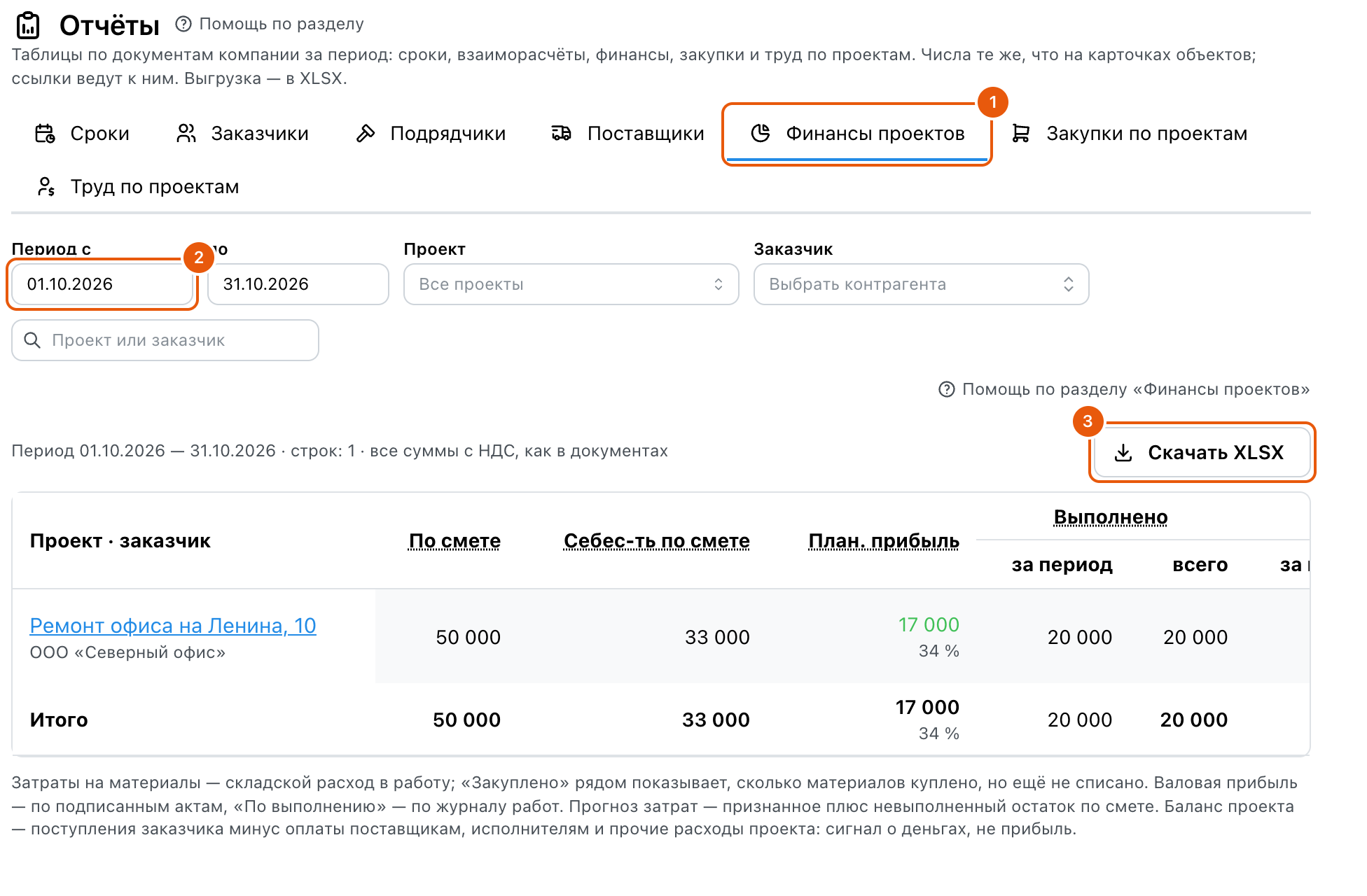Click the Итого row label
Viewport: 1367px width, 896px height.
click(59, 720)
